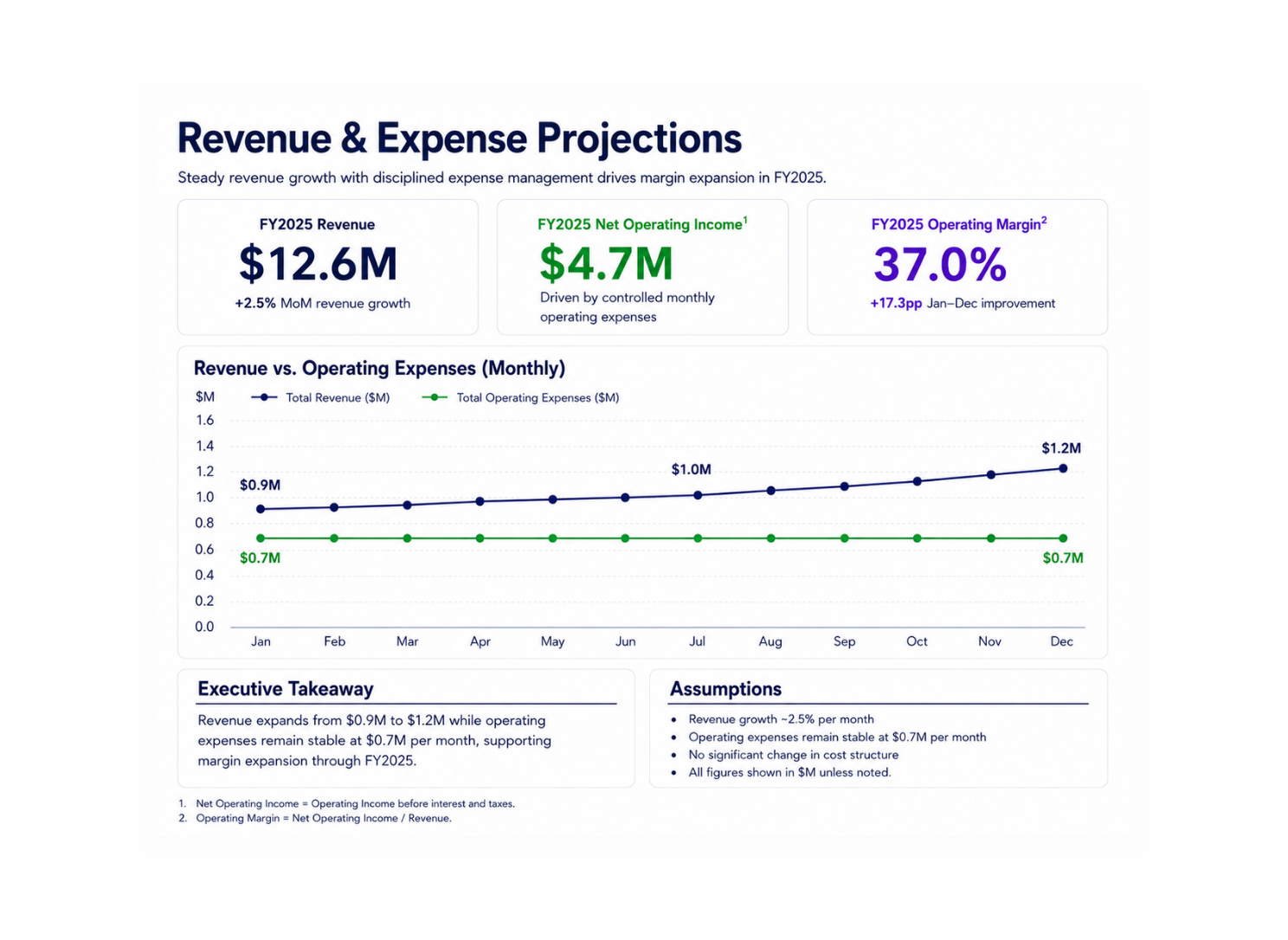Click the Apr x-axis label
This screenshot has height=940, width=1288.
(480, 641)
